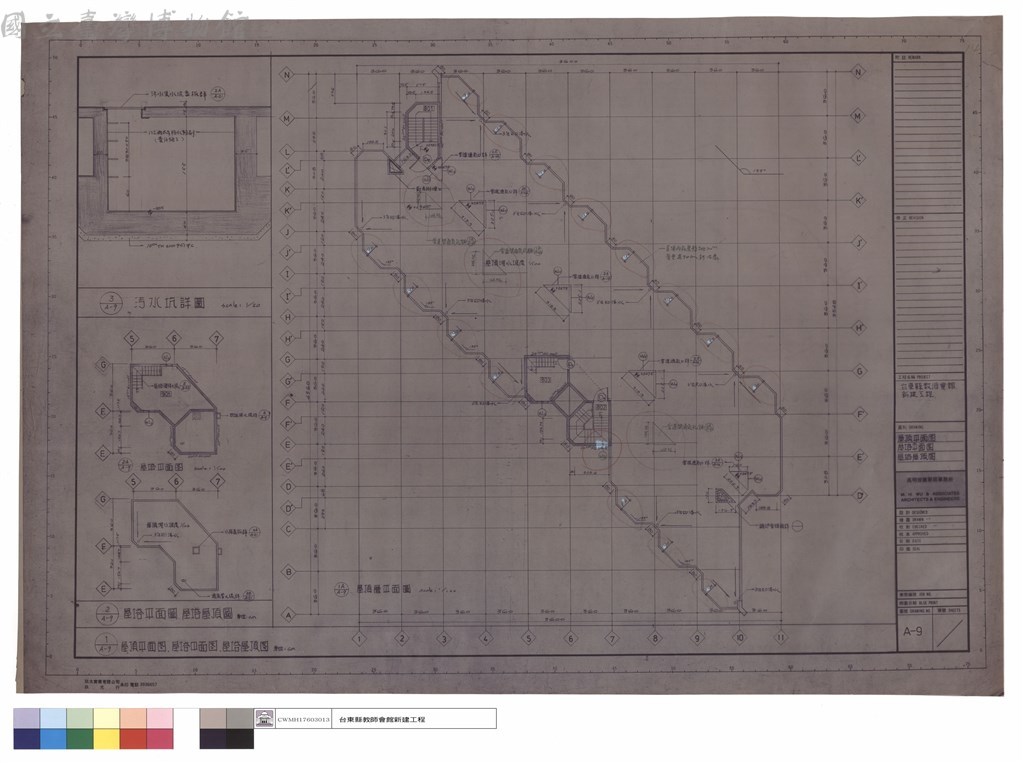Click the A-9 drawing number in title block
1023x763 pixels.
click(x=913, y=631)
